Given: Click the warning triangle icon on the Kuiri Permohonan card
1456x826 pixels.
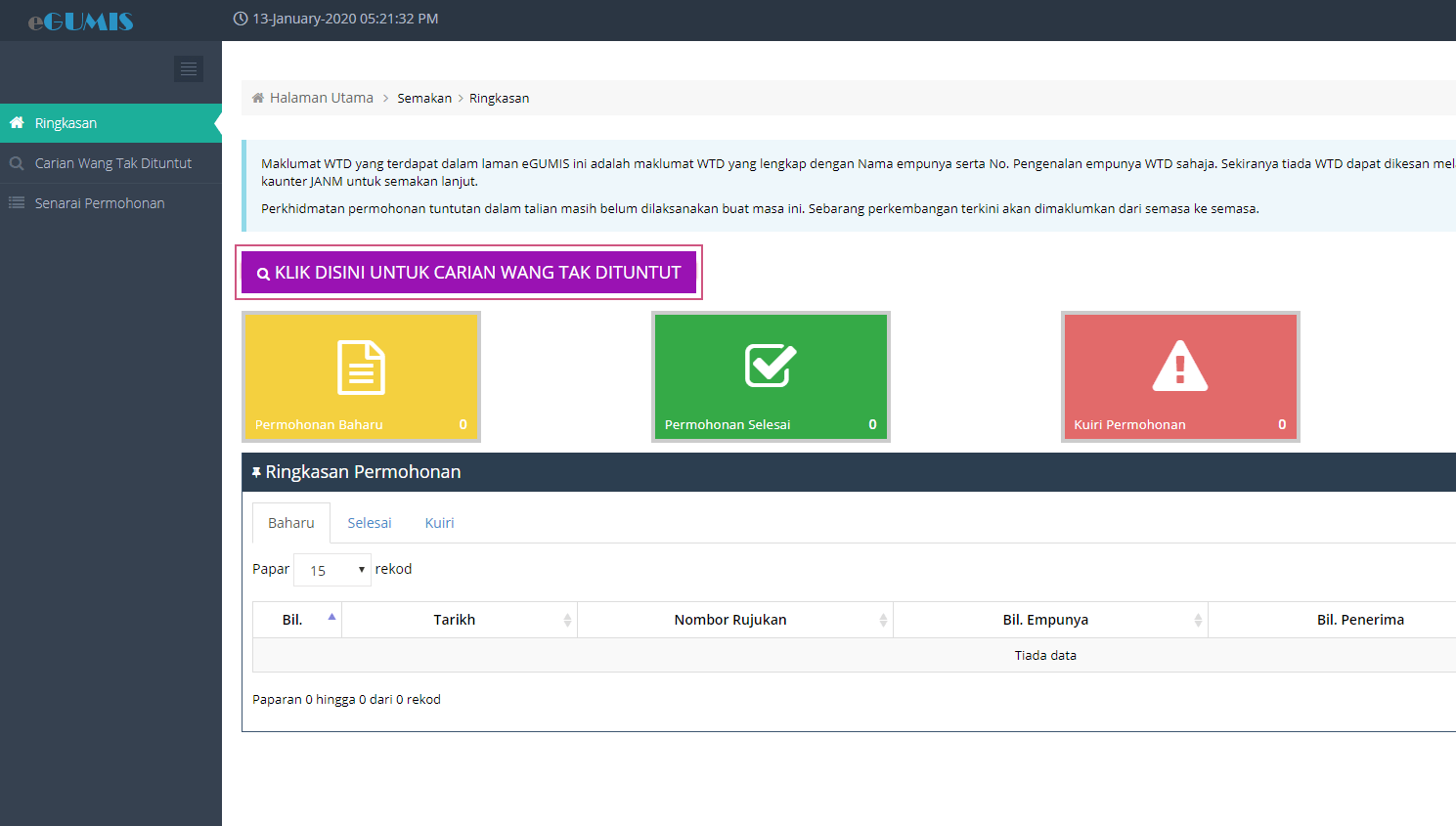Looking at the screenshot, I should (1180, 366).
